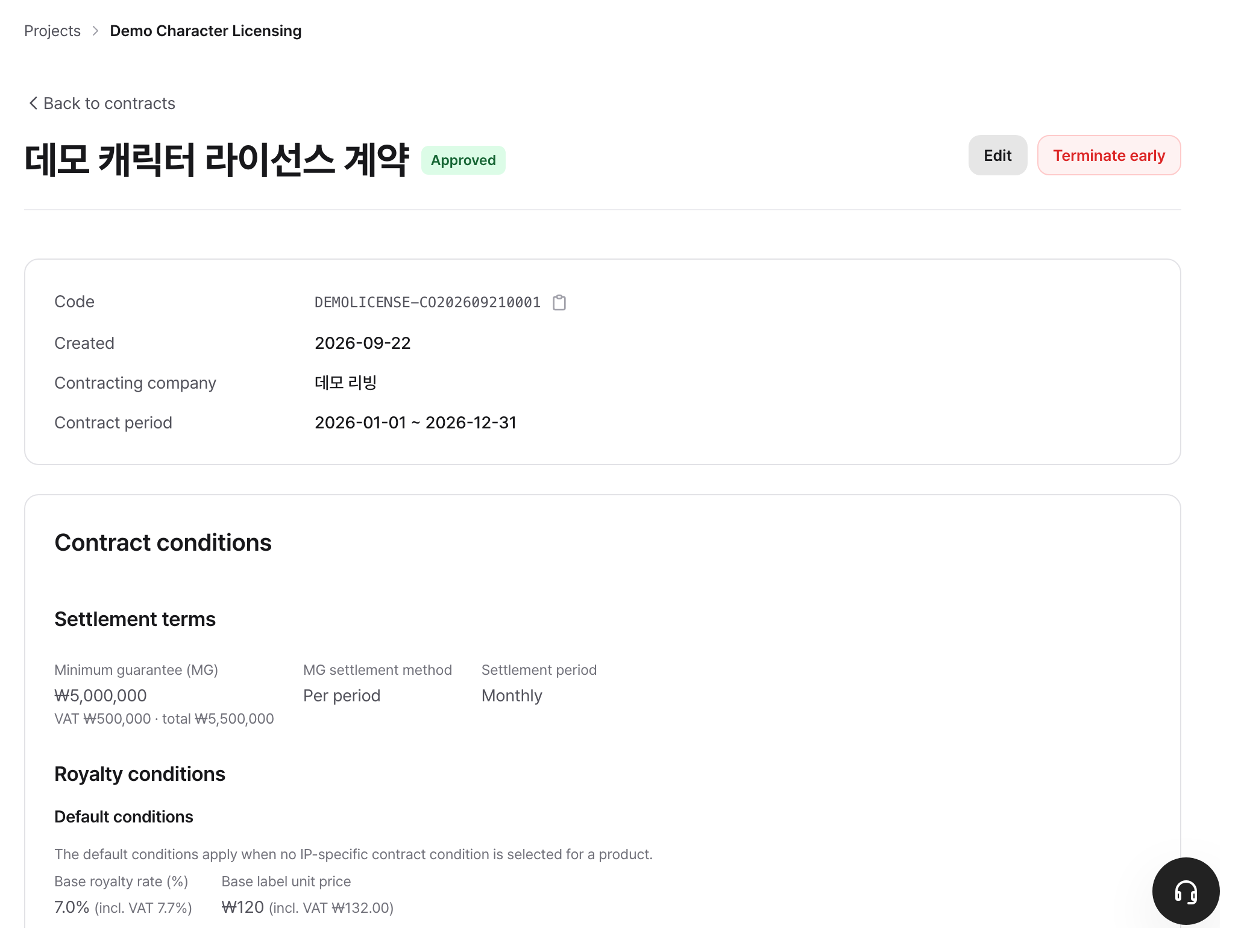This screenshot has width=1244, height=952.
Task: Click the back arrow beside Back to contracts
Action: click(x=33, y=103)
